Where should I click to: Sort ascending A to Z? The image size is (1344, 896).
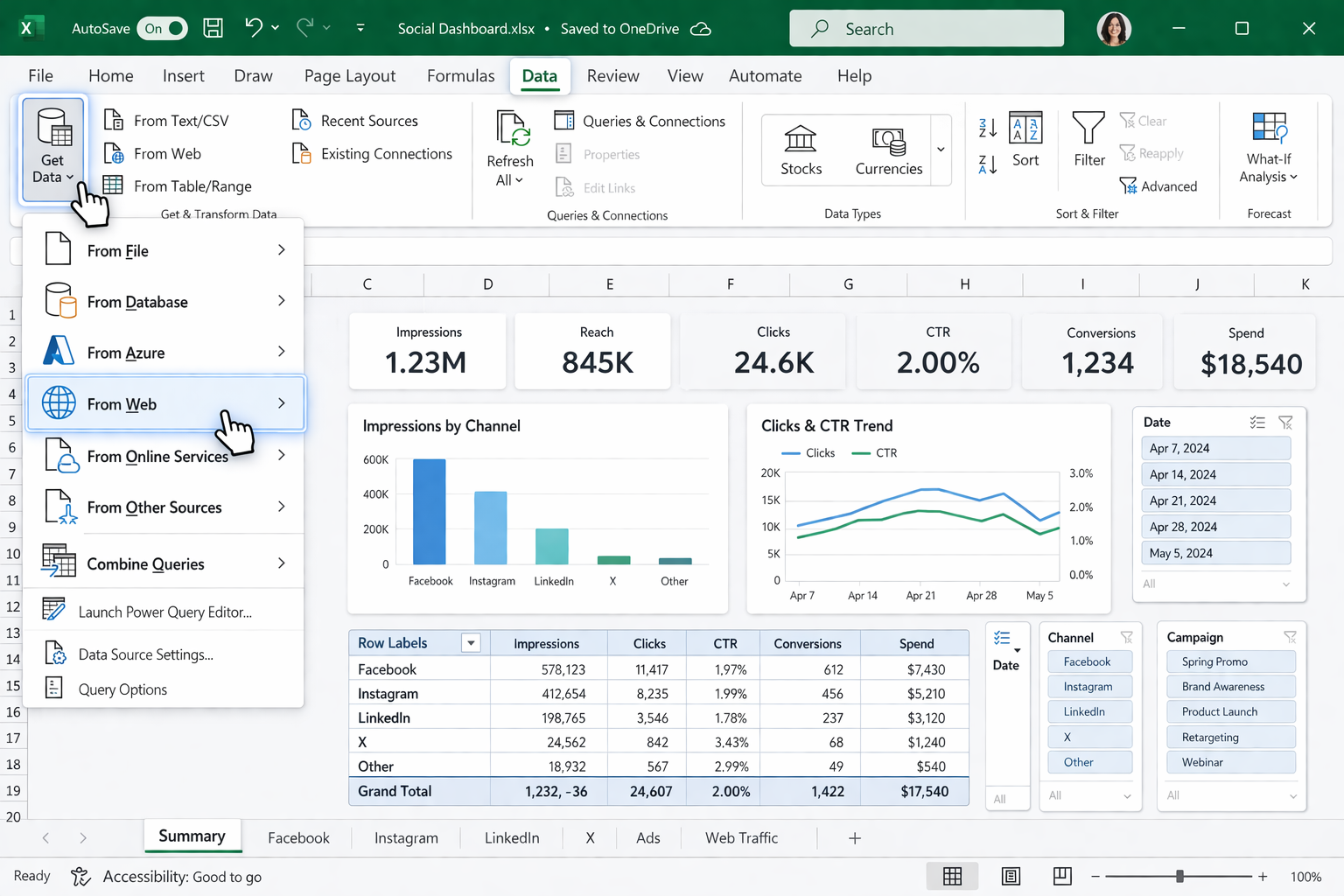(987, 128)
